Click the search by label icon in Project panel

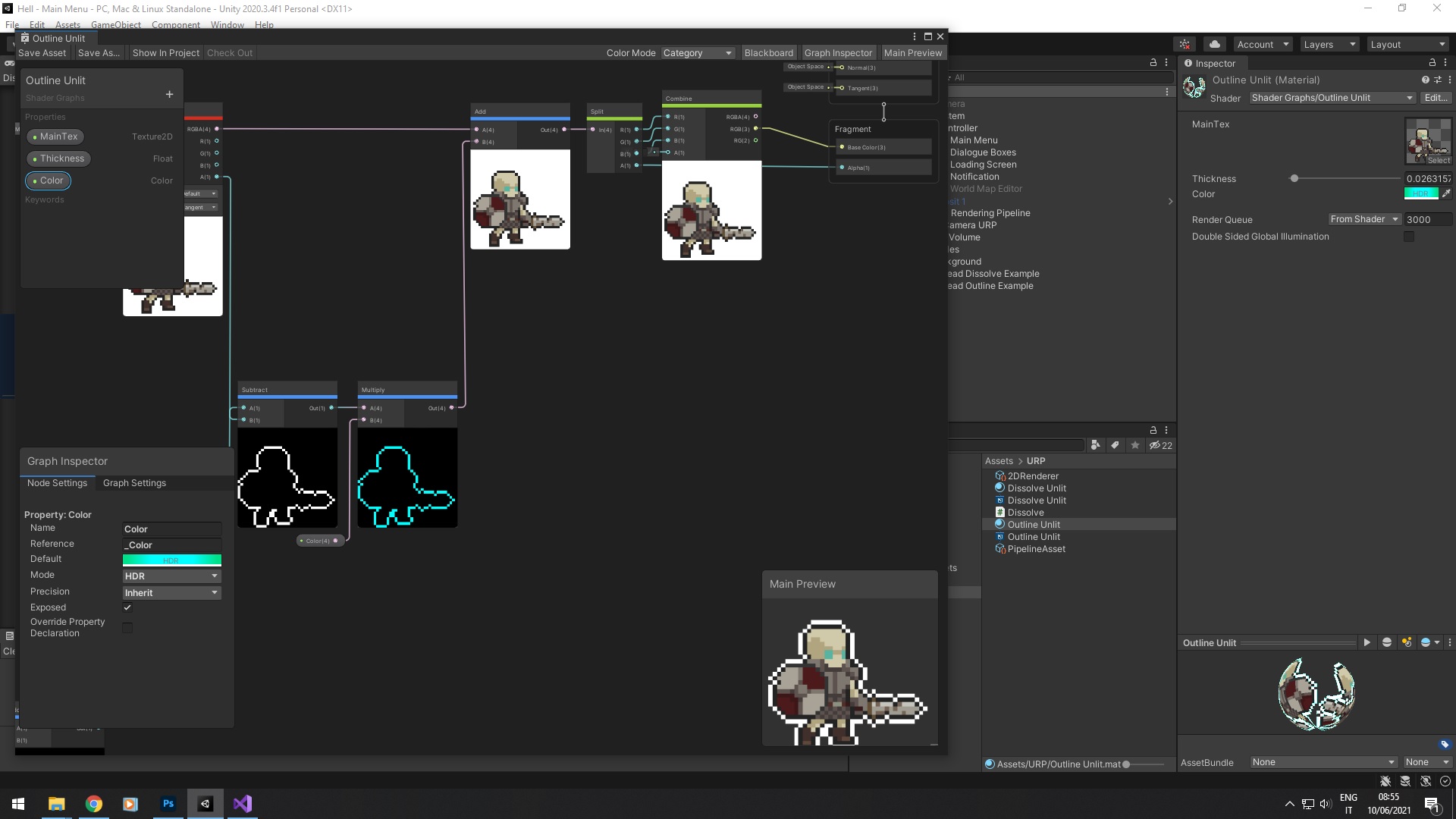pyautogui.click(x=1115, y=445)
